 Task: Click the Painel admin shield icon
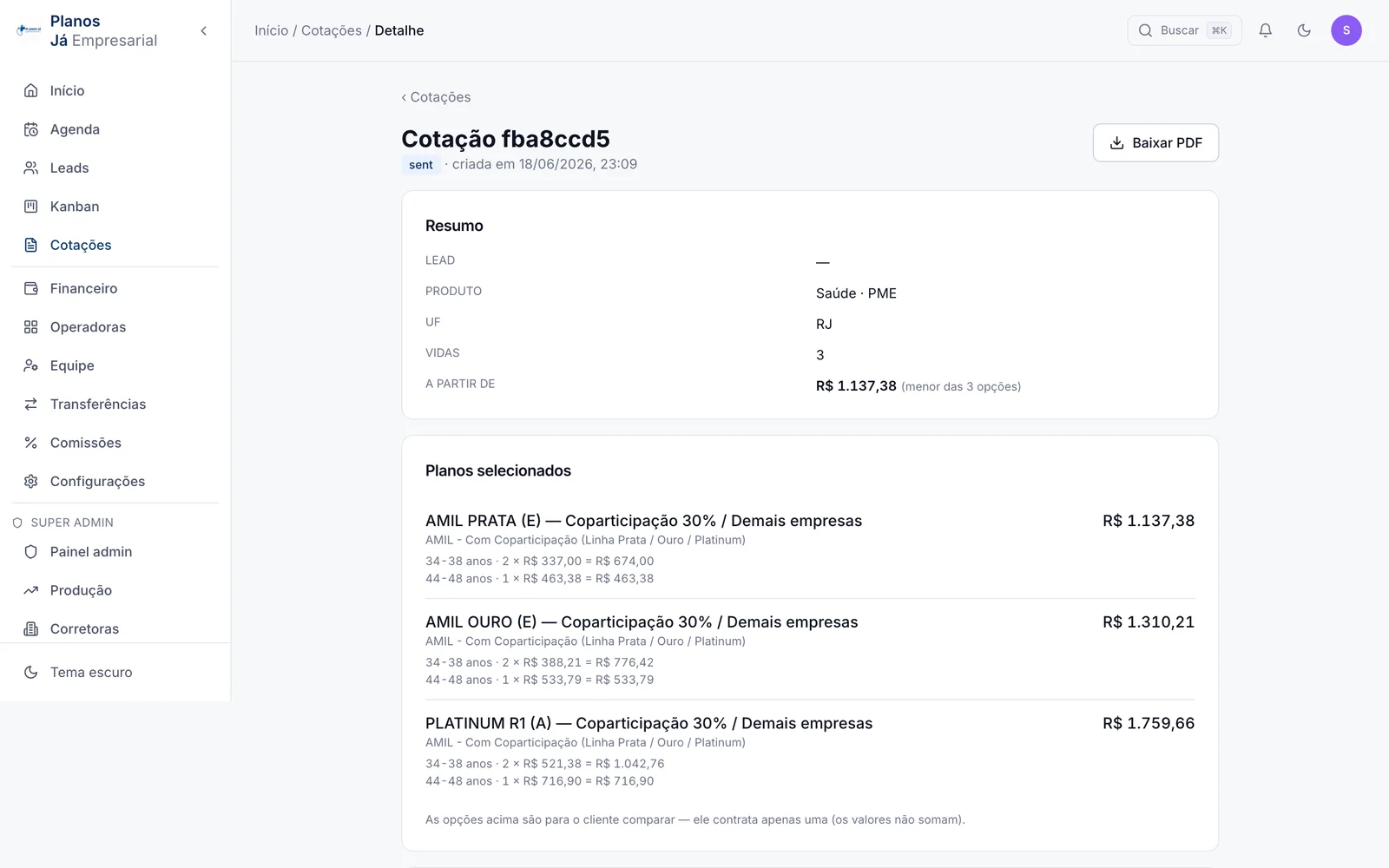click(31, 552)
